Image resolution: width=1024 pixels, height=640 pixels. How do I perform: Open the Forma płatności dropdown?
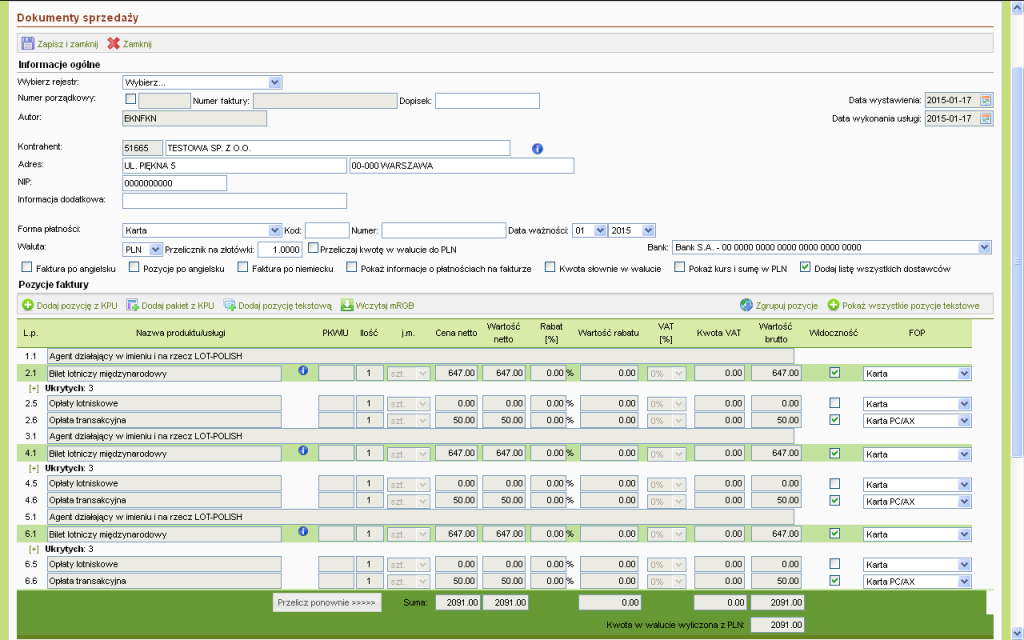click(202, 231)
